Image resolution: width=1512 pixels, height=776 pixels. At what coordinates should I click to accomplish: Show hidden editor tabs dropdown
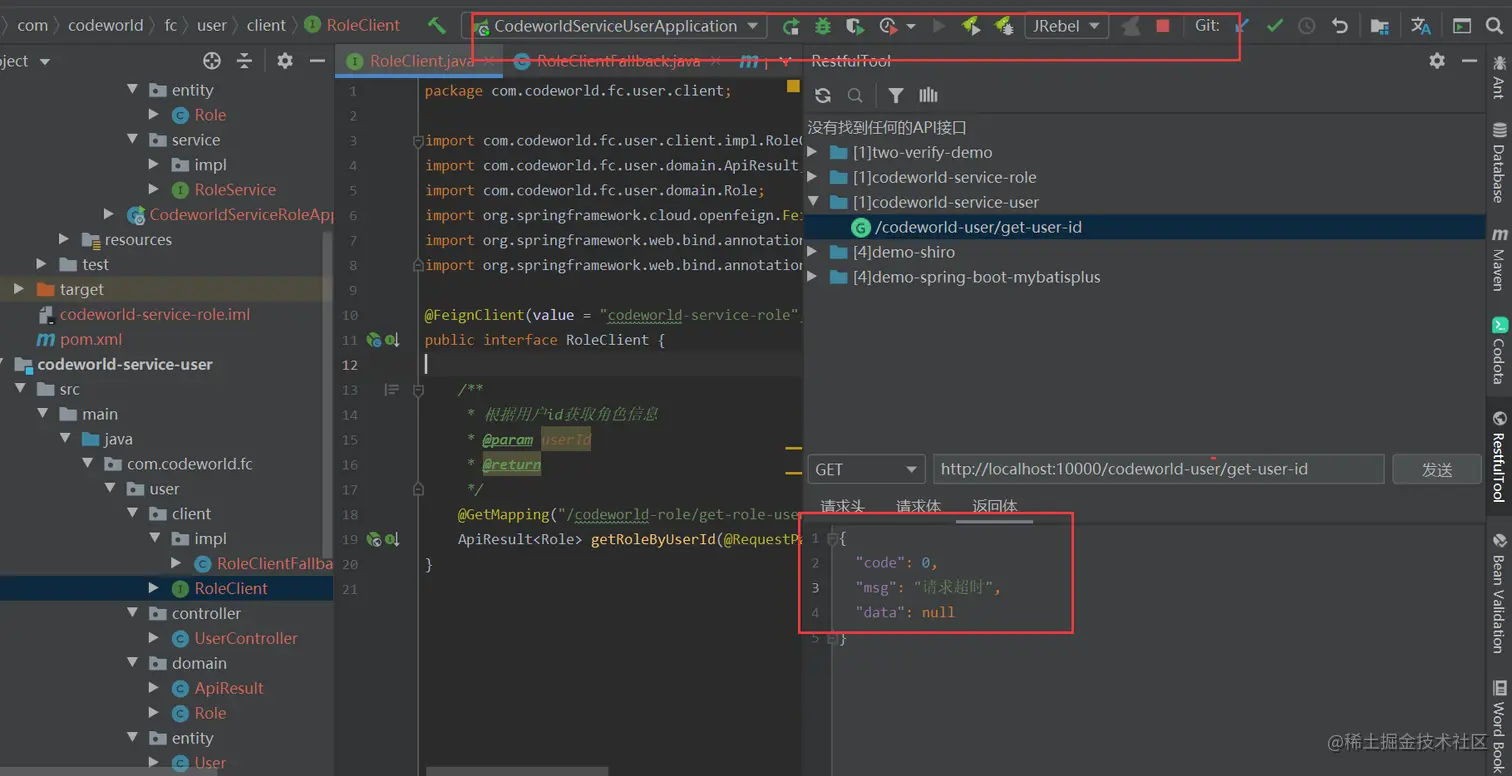pos(786,61)
